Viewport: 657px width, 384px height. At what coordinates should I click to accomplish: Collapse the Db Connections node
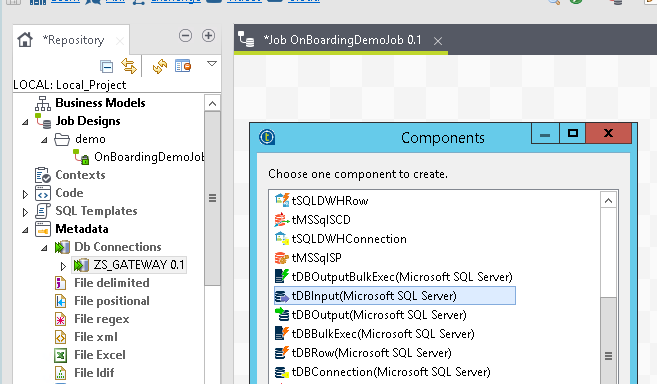pyautogui.click(x=44, y=248)
